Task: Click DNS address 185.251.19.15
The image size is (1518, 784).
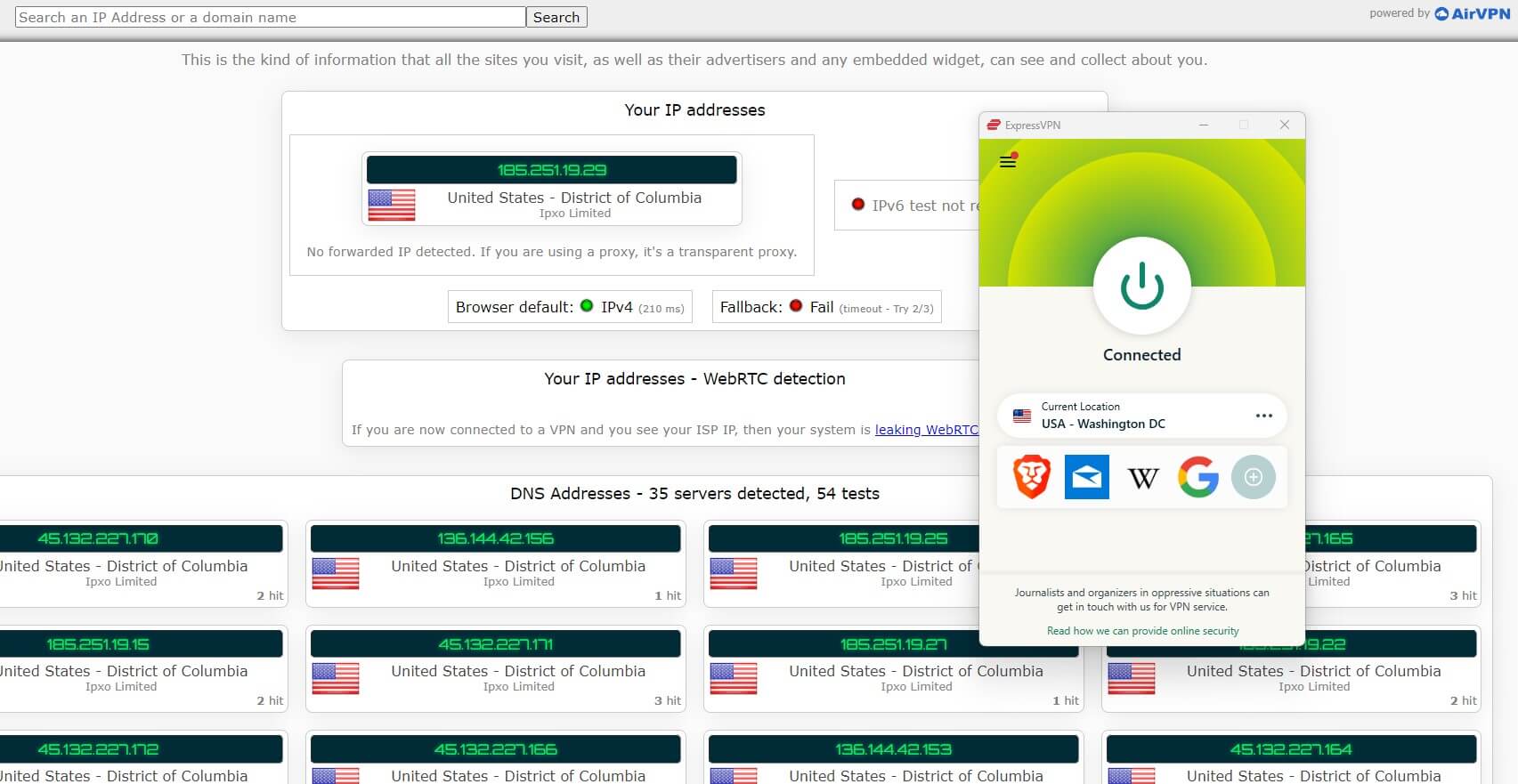Action: click(98, 643)
